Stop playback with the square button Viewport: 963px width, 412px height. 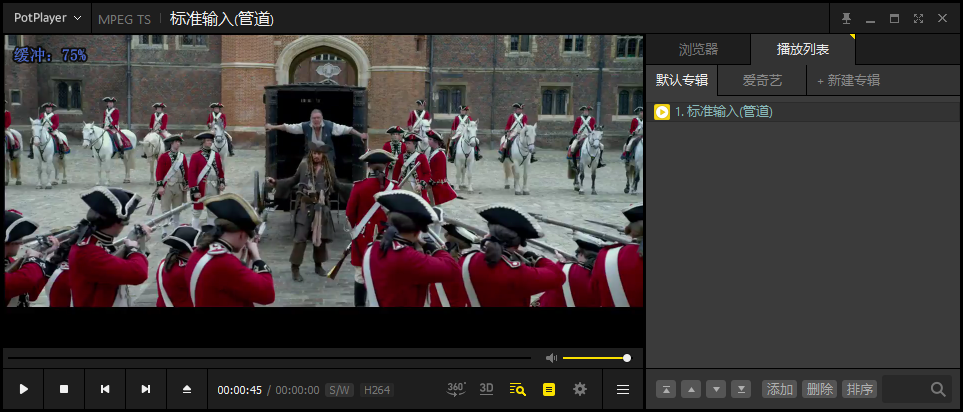[64, 389]
